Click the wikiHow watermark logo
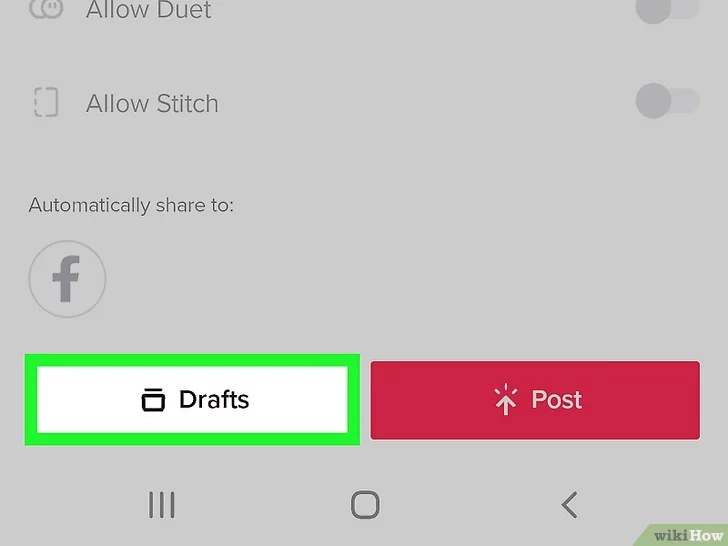The height and width of the screenshot is (546, 728). coord(688,535)
